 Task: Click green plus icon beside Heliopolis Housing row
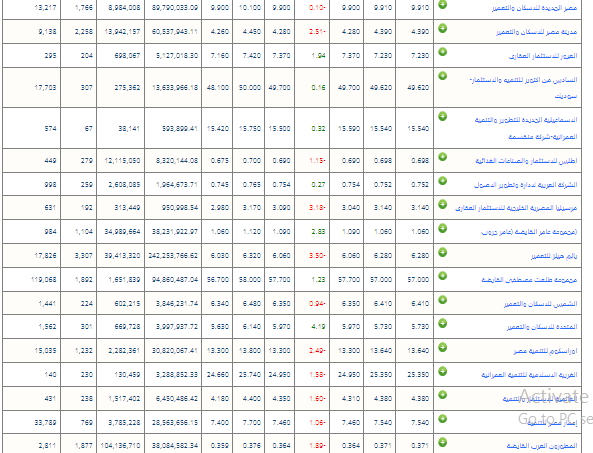(x=442, y=4)
